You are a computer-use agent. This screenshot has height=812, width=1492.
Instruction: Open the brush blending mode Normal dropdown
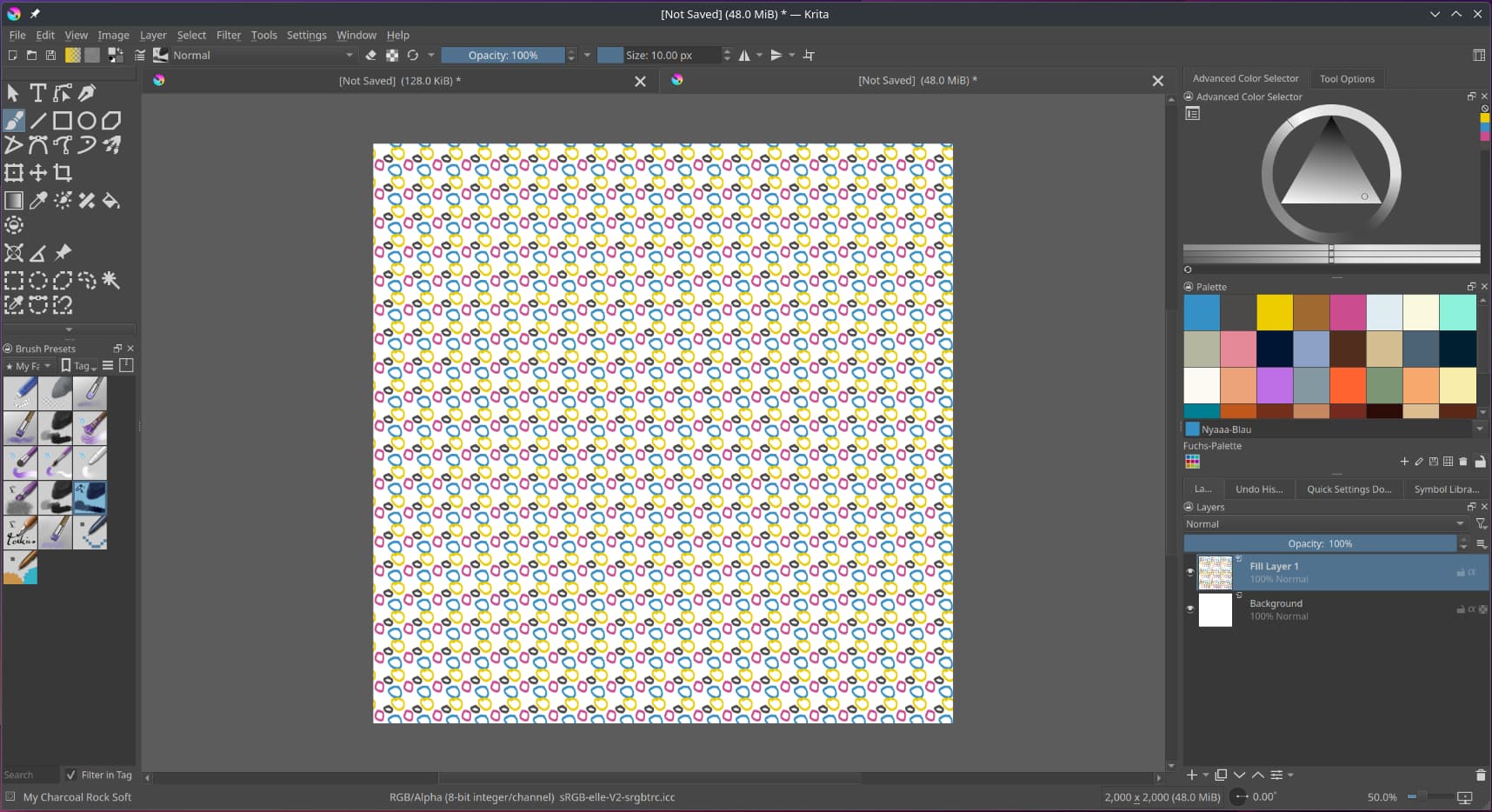pyautogui.click(x=263, y=56)
